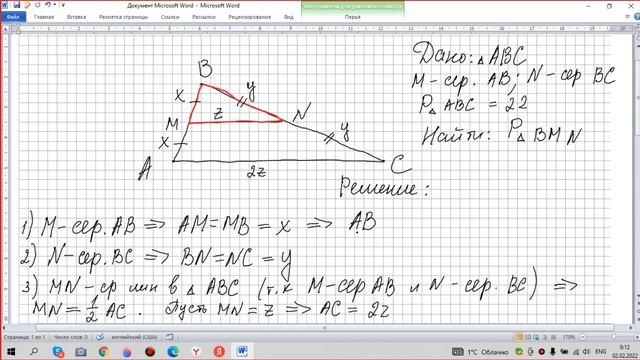Switch to Draft view

pos(553,337)
